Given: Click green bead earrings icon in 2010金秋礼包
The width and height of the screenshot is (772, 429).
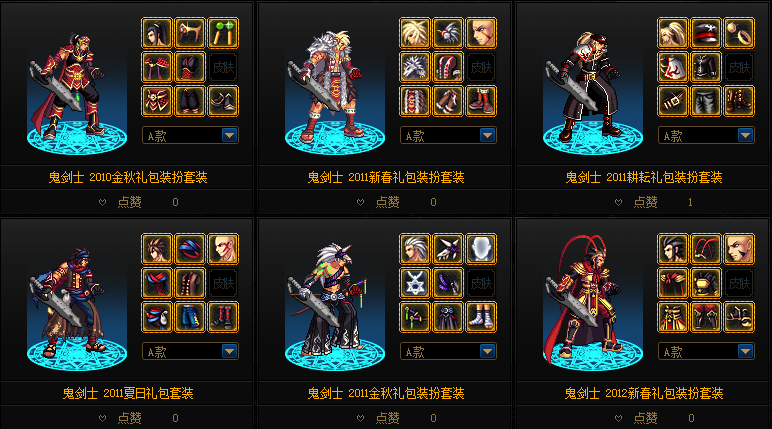Looking at the screenshot, I should (223, 33).
